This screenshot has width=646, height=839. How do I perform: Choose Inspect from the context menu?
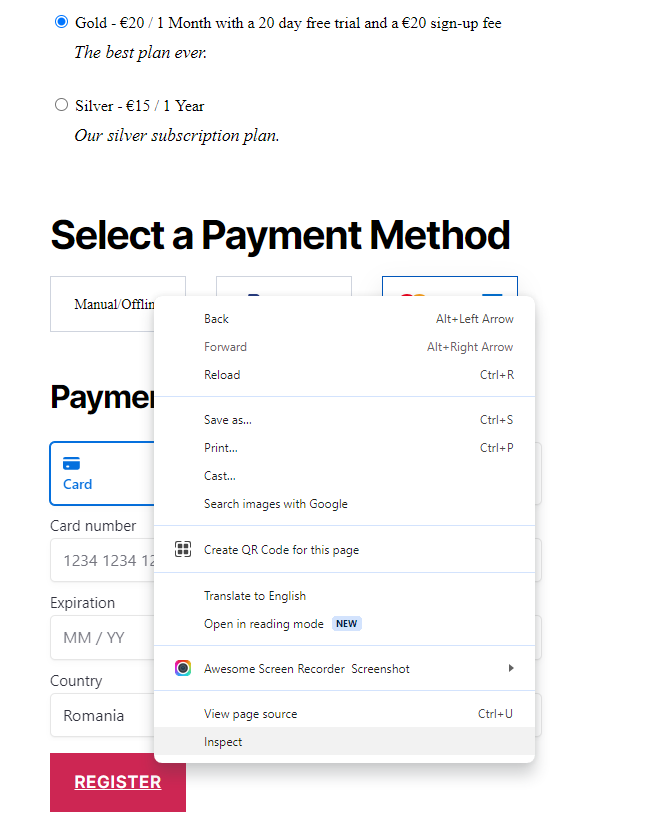(222, 741)
